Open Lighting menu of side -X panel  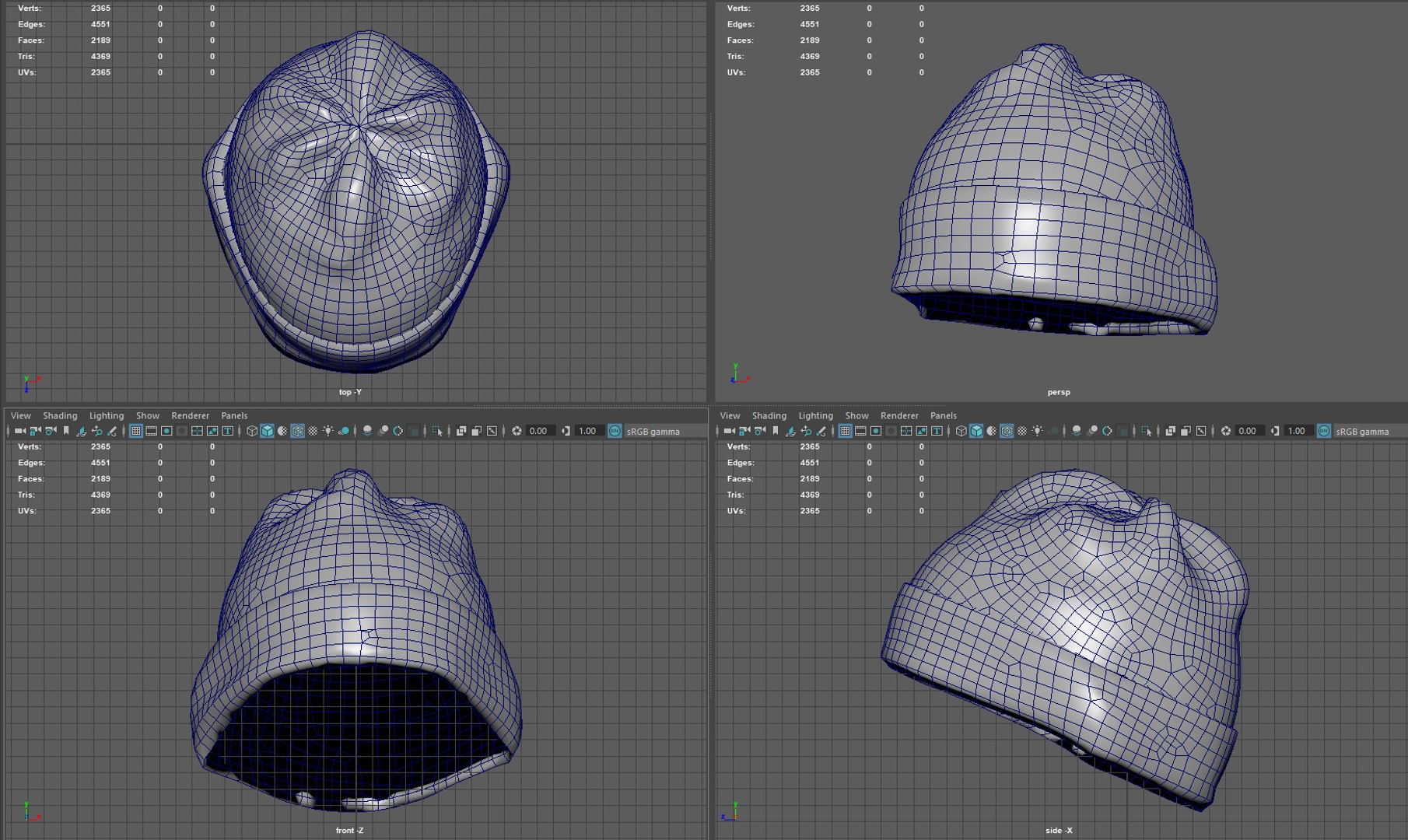pyautogui.click(x=816, y=415)
